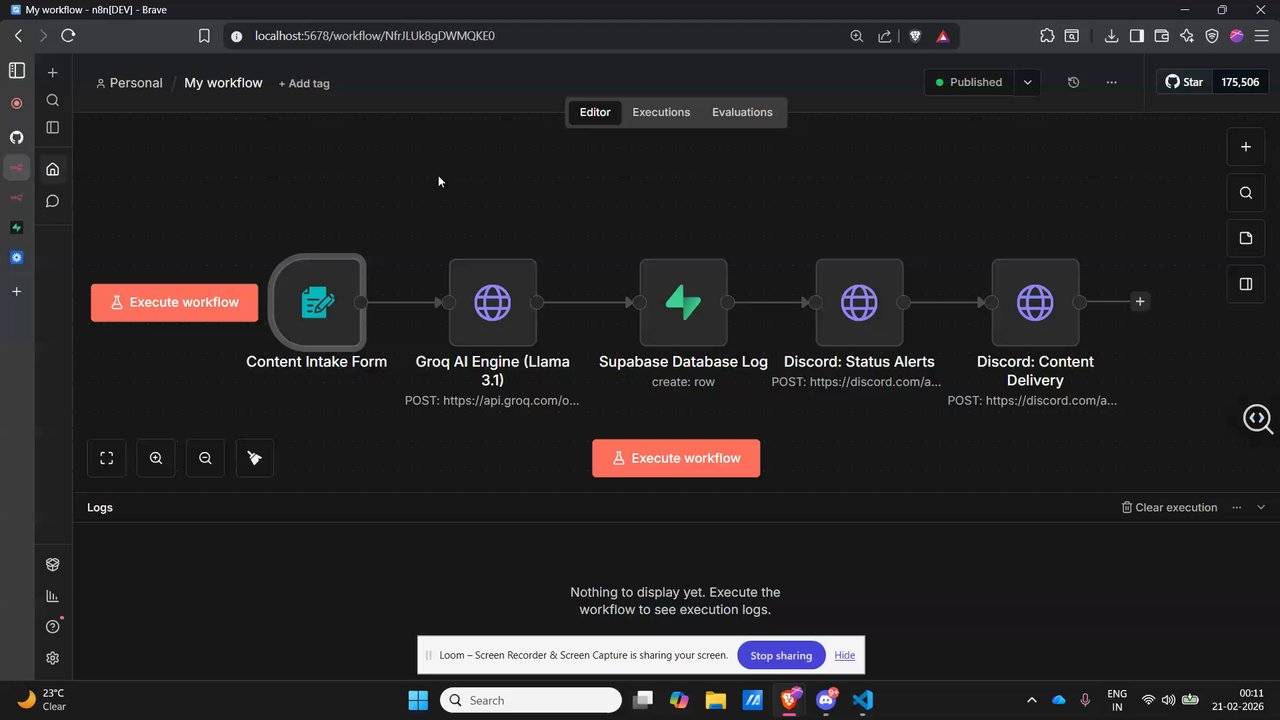The image size is (1280, 720).
Task: Click the Add tag link
Action: click(304, 83)
